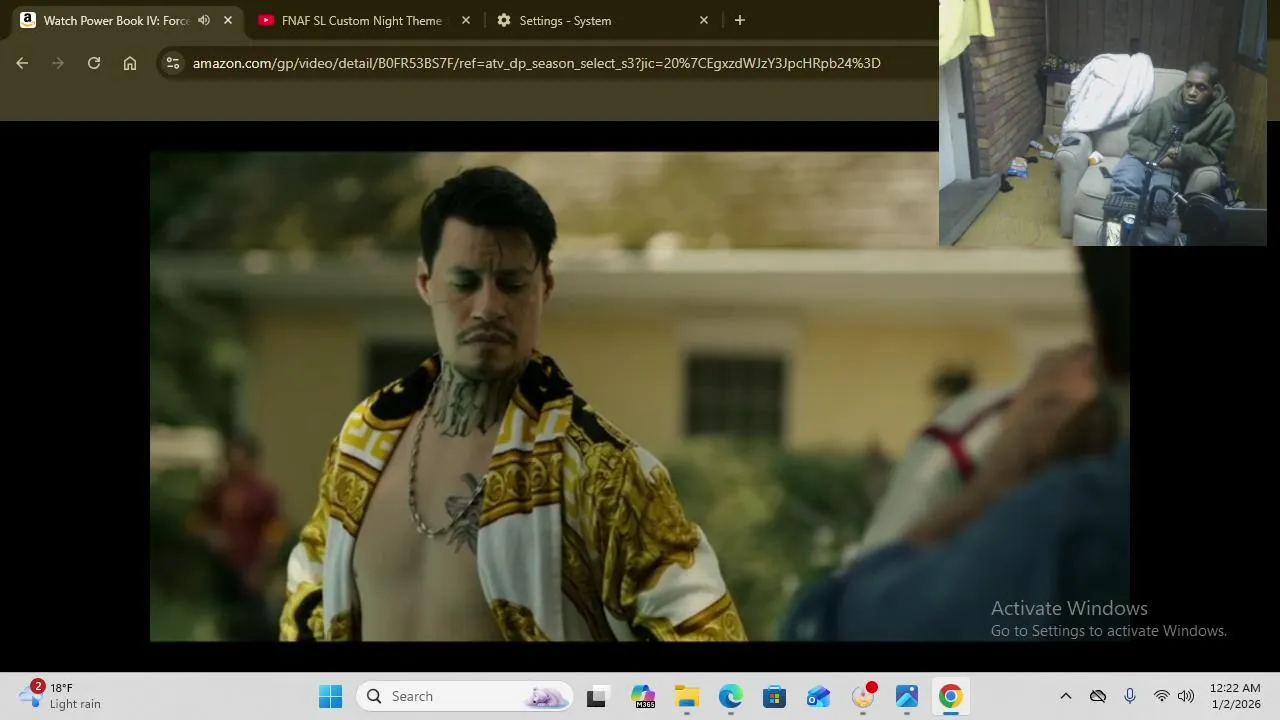The width and height of the screenshot is (1280, 720).
Task: Open the volume control in the tray
Action: pos(1186,696)
